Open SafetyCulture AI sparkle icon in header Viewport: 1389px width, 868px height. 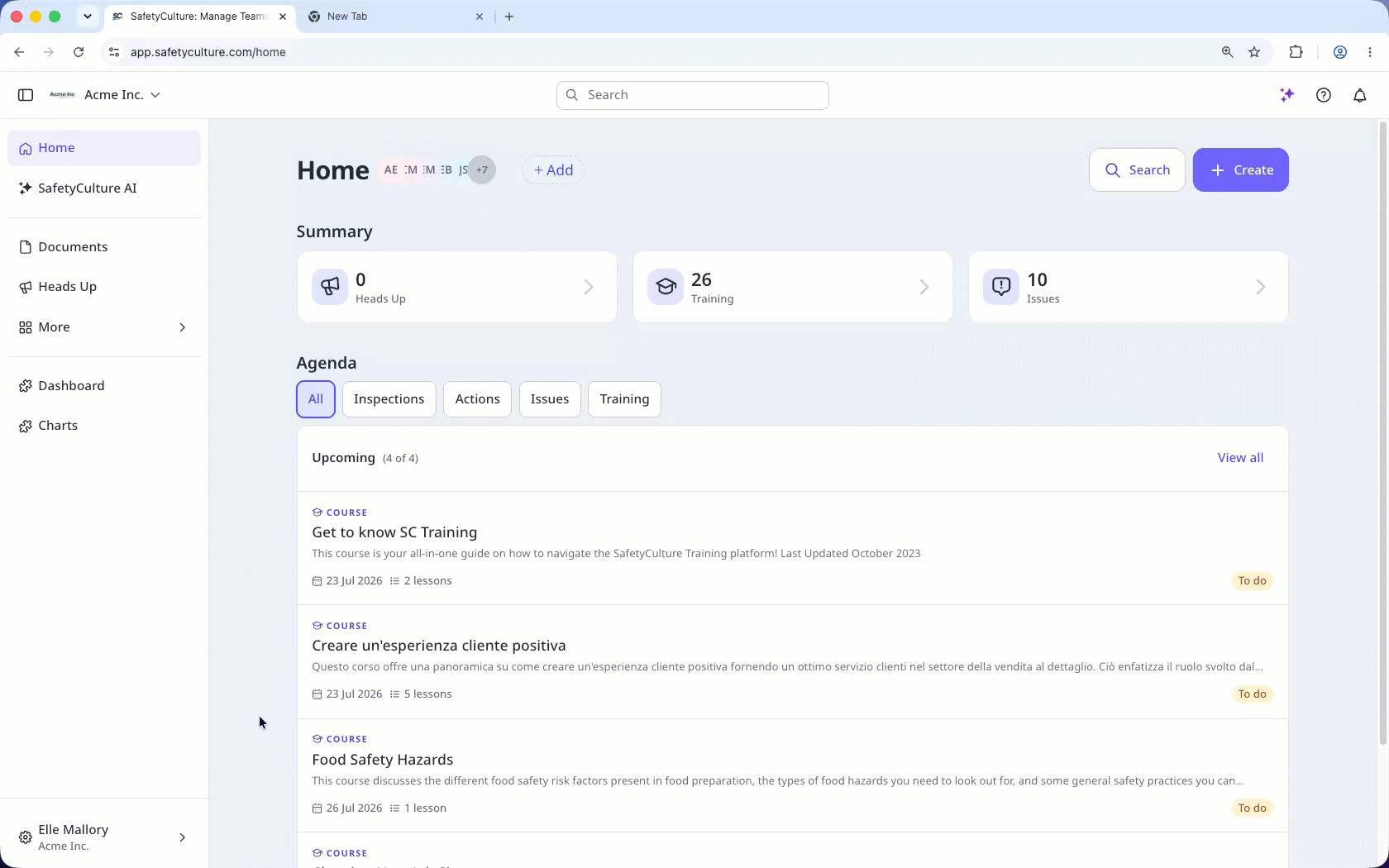(1286, 95)
